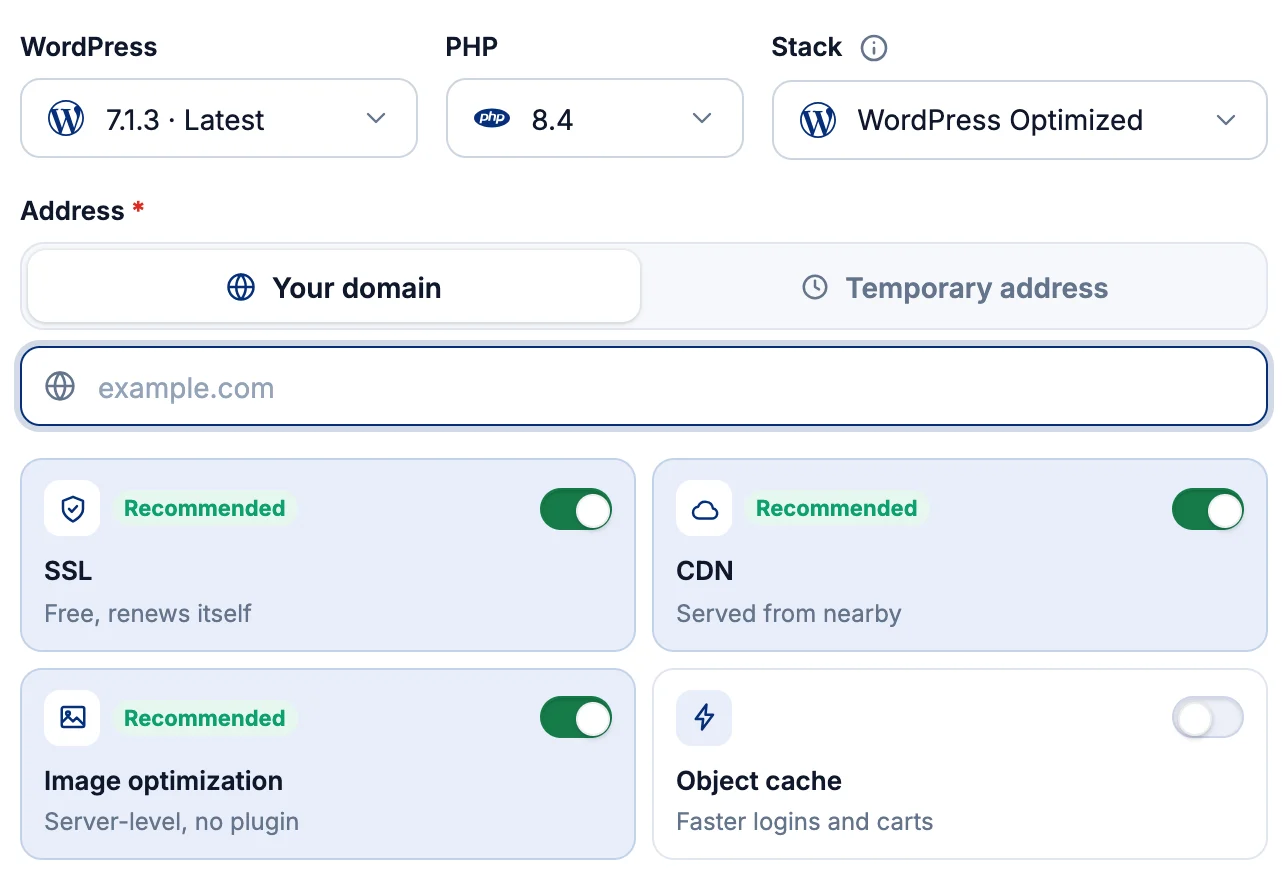Click the Object cache lightning icon

(x=704, y=717)
